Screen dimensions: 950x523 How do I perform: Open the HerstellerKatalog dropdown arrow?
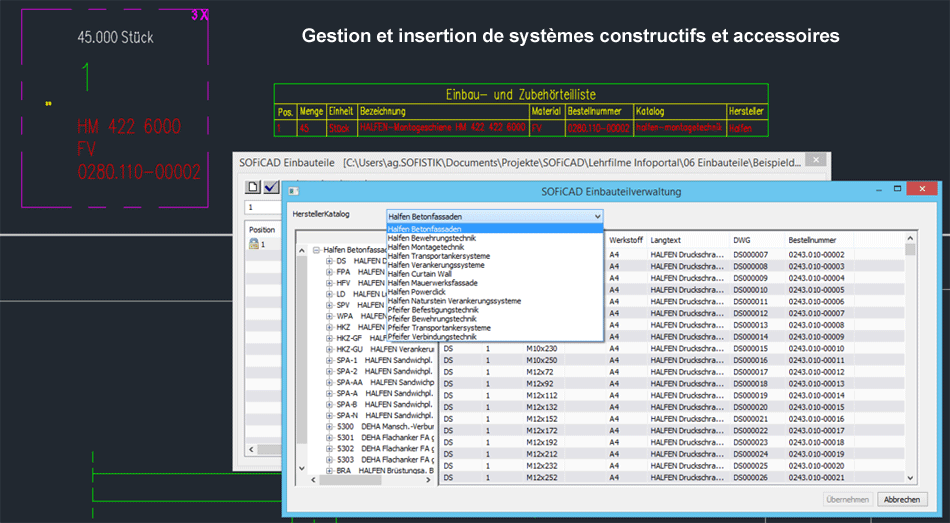coord(597,216)
